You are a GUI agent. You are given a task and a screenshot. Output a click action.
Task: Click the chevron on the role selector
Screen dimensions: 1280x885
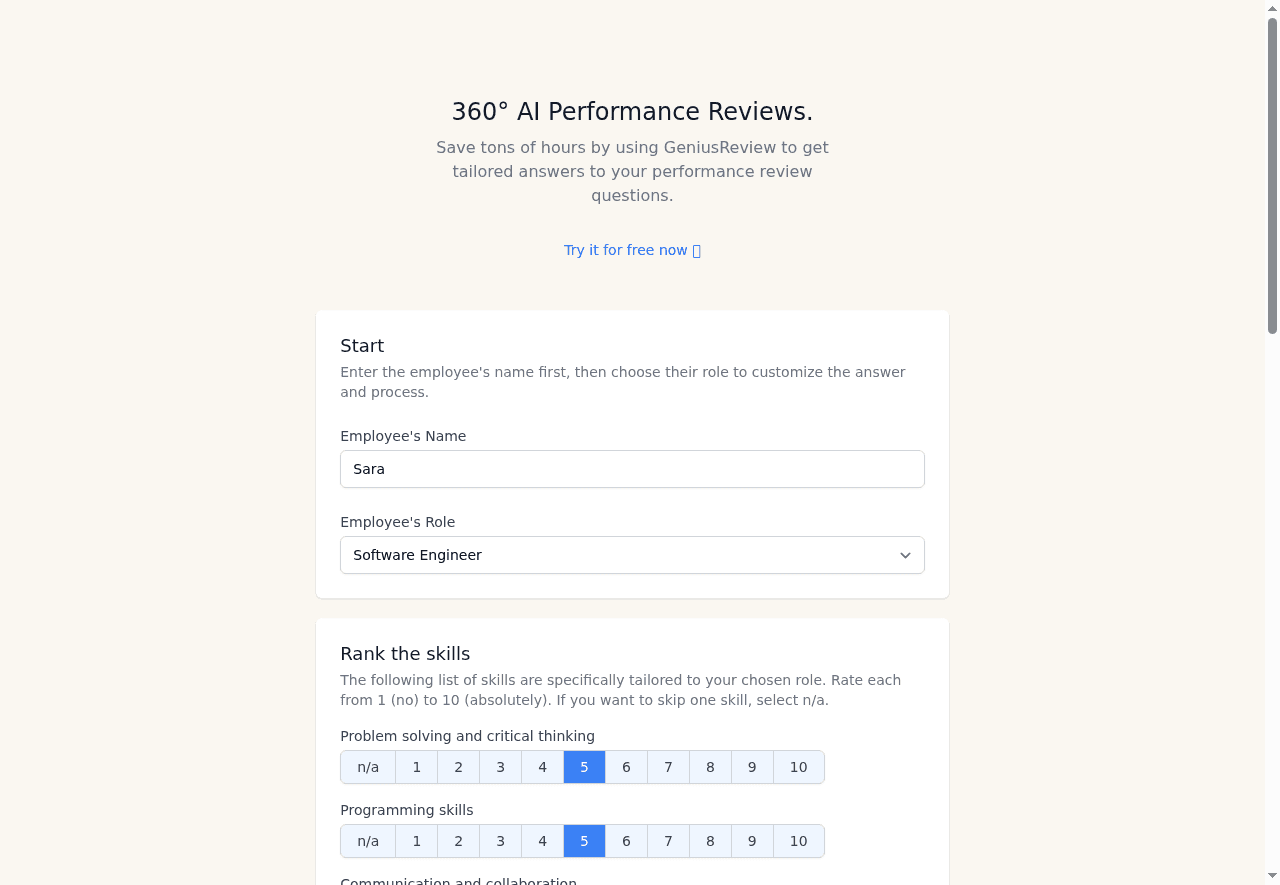click(905, 555)
